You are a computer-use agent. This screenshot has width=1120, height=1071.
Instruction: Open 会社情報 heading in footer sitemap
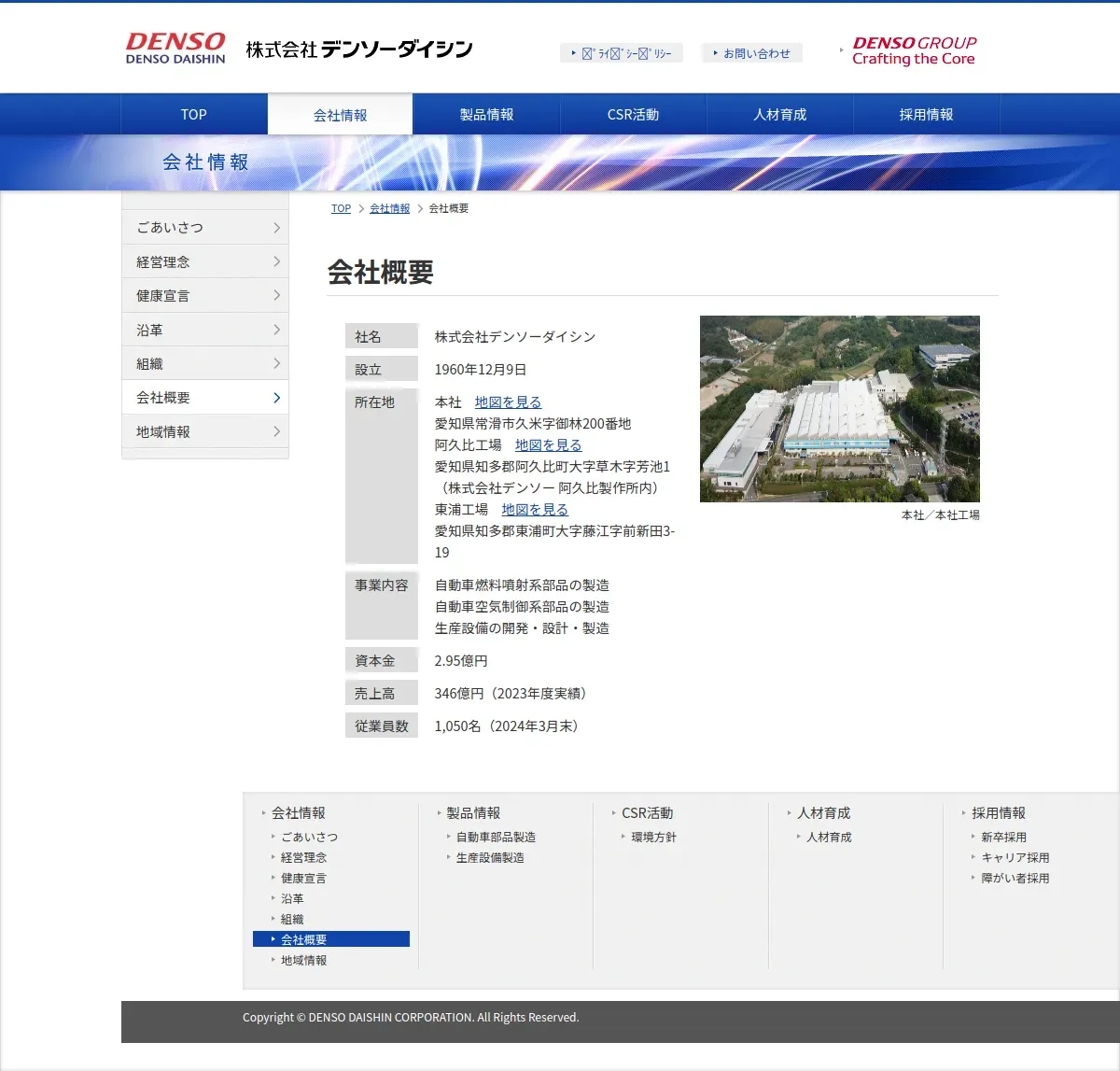coord(299,813)
